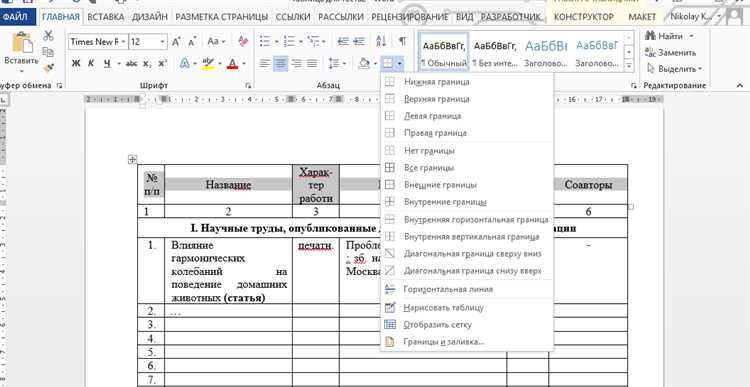Expand the styles gallery more arrow
Image resolution: width=750 pixels, height=387 pixels.
(x=629, y=66)
